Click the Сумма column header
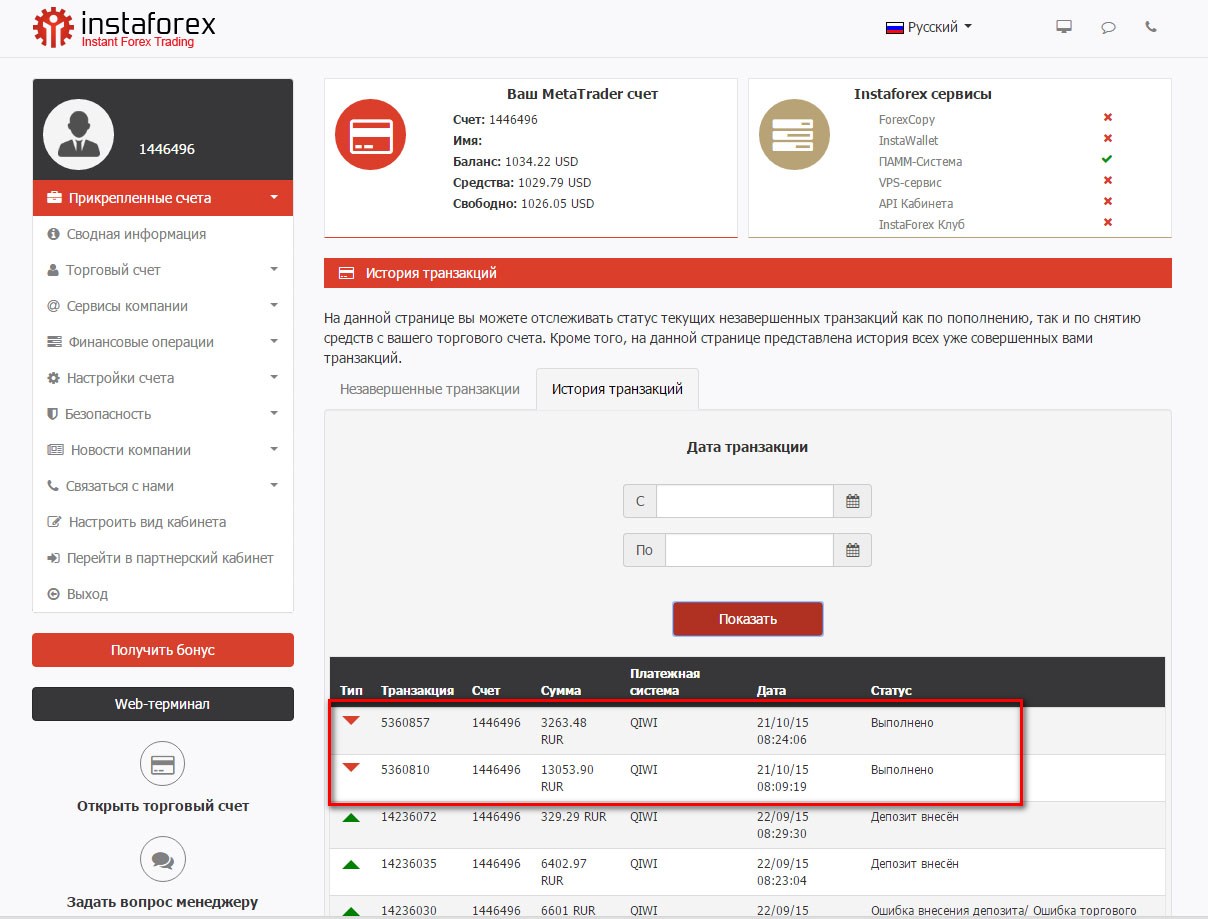The width and height of the screenshot is (1208, 919). [x=560, y=691]
